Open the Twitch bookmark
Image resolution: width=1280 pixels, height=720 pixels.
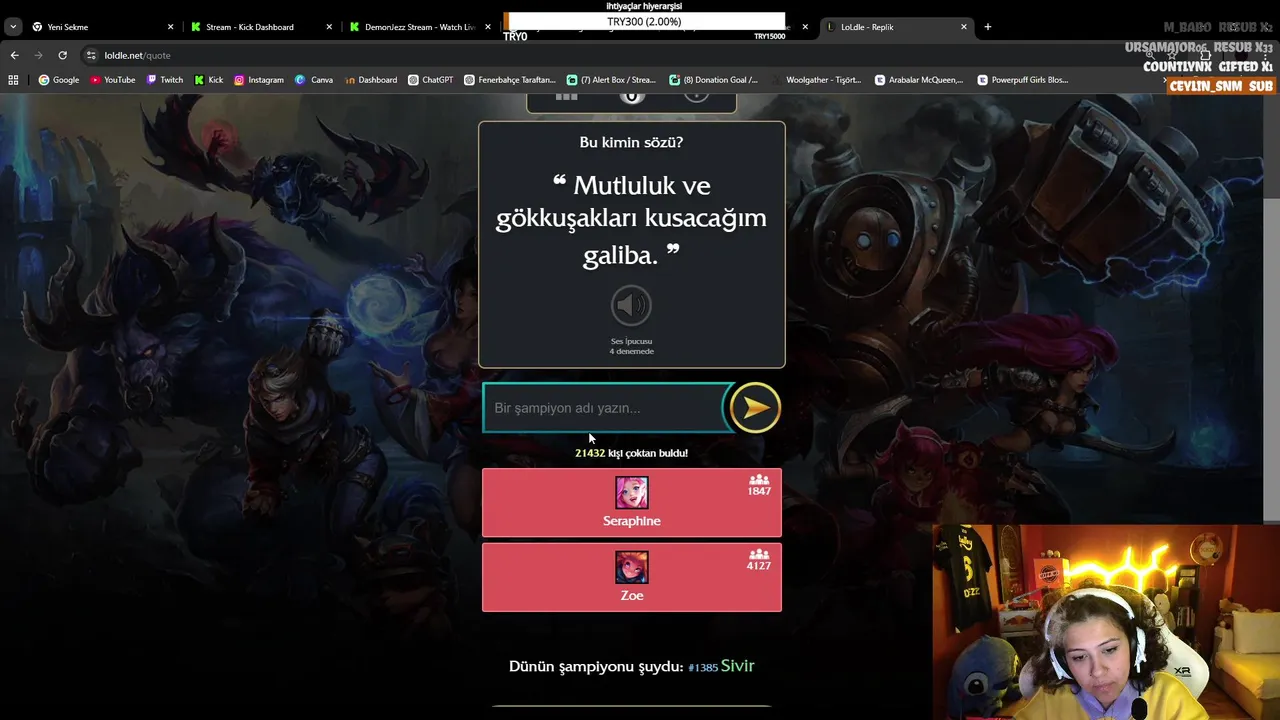[x=165, y=80]
